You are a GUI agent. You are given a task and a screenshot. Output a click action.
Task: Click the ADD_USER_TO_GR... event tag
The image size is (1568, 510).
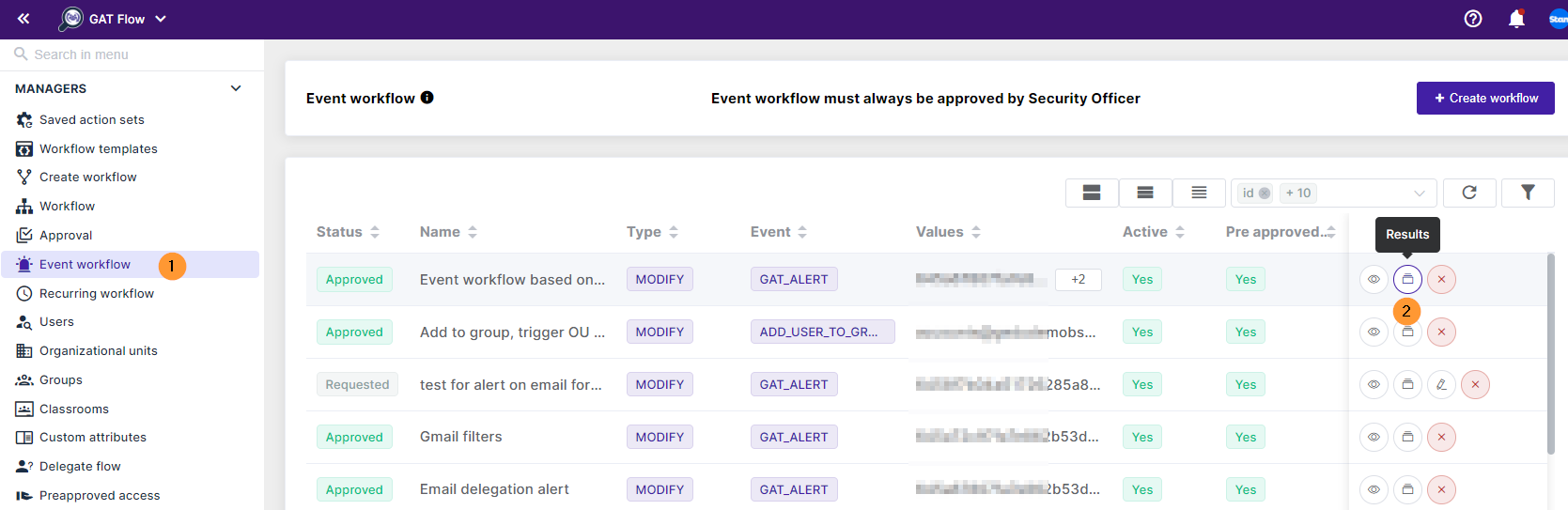tap(822, 332)
